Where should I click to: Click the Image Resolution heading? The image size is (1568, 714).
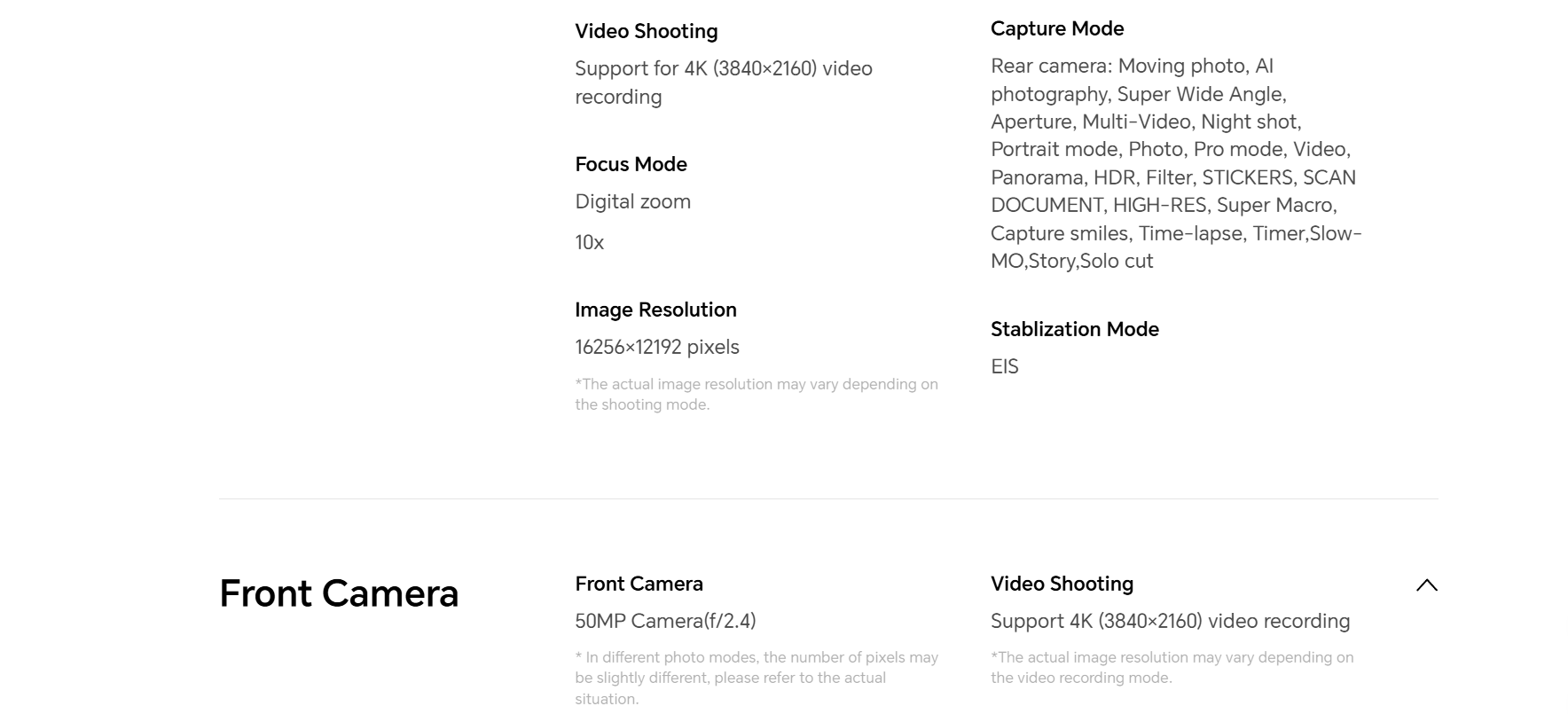(x=655, y=310)
